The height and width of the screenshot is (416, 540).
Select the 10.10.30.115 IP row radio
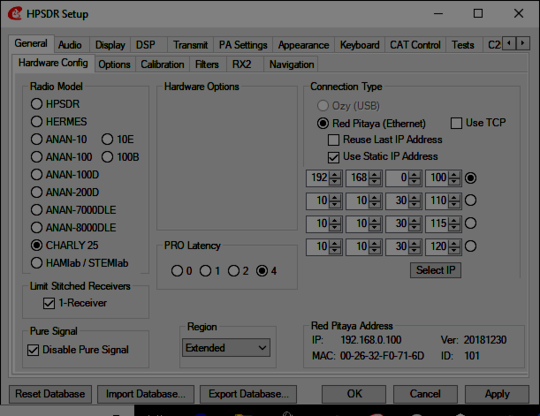pyautogui.click(x=471, y=223)
